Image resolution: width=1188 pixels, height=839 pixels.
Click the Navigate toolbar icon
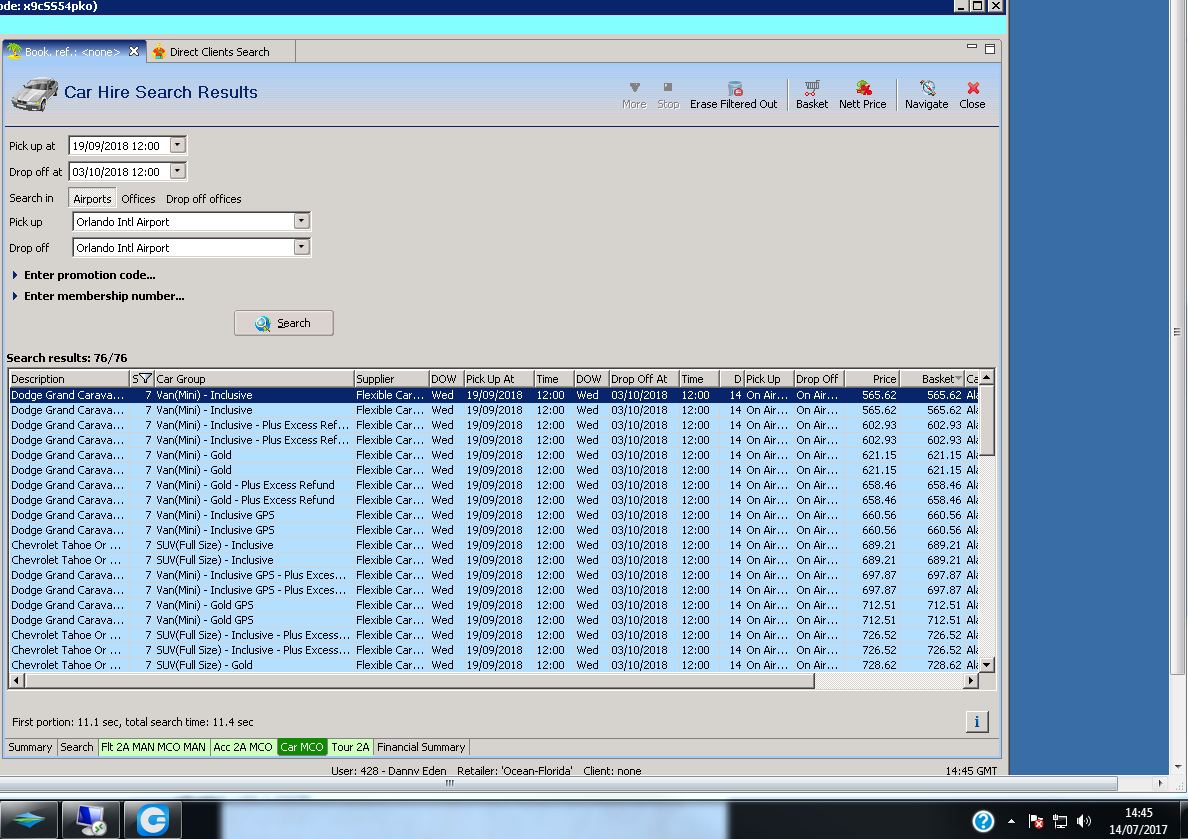tap(926, 95)
